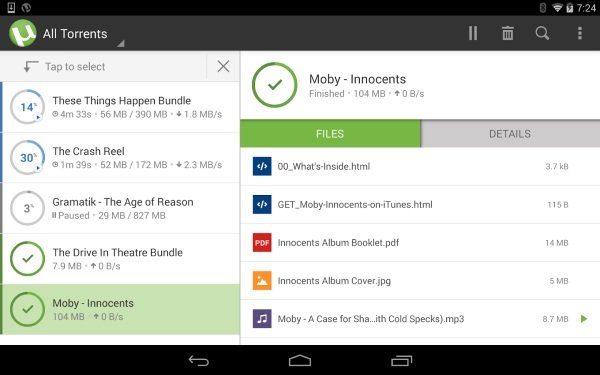Delete torrent with the trash icon
Screen dimensions: 600x375
pos(507,33)
